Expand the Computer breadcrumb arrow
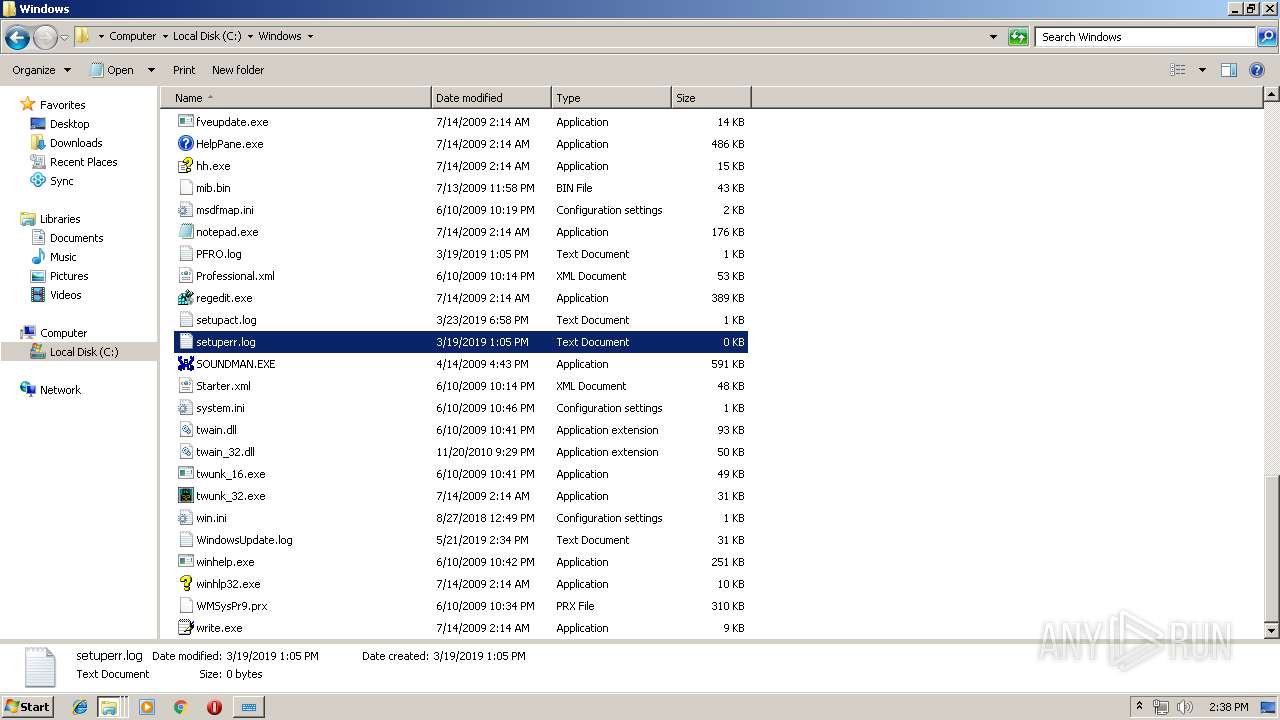The width and height of the screenshot is (1280, 720). [165, 36]
